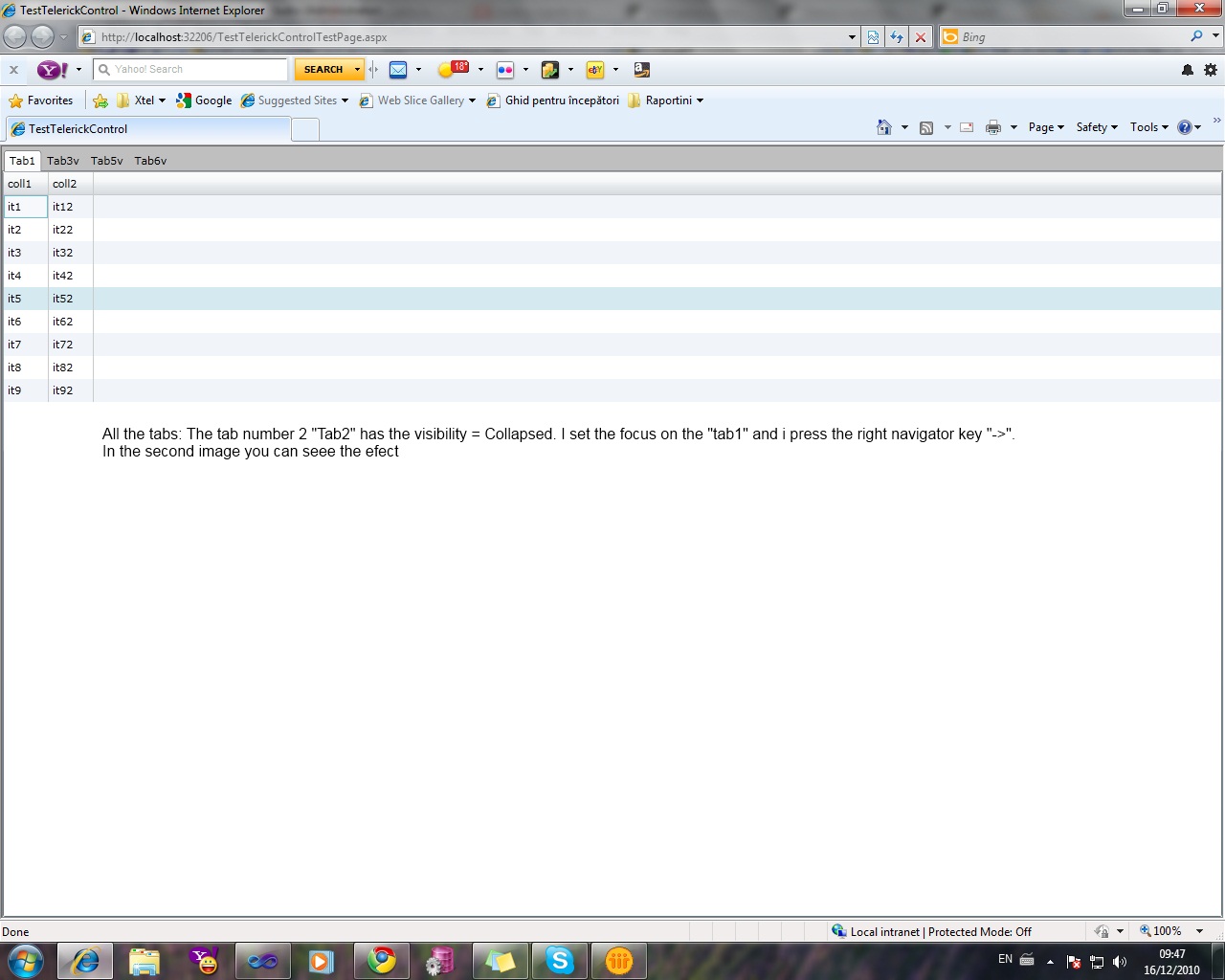1225x980 pixels.
Task: Open Skype from the taskbar
Action: (560, 961)
